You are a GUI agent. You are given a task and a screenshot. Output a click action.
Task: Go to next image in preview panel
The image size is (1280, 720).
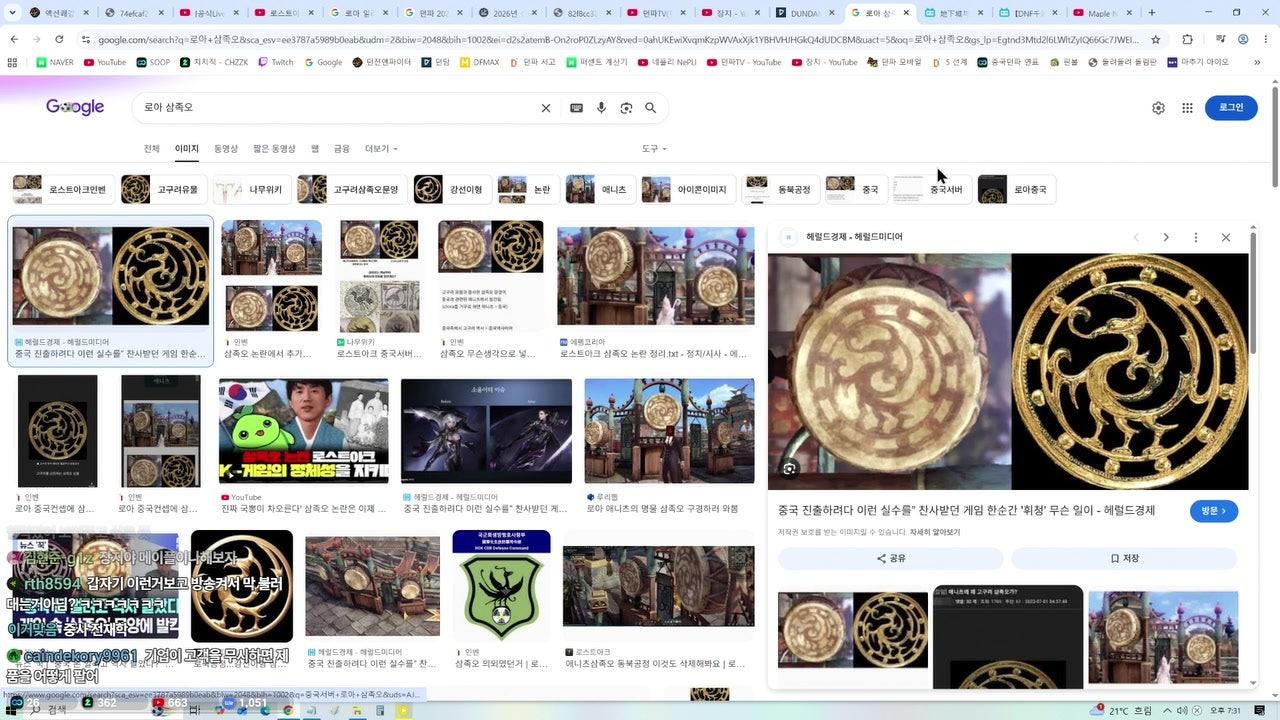tap(1166, 237)
